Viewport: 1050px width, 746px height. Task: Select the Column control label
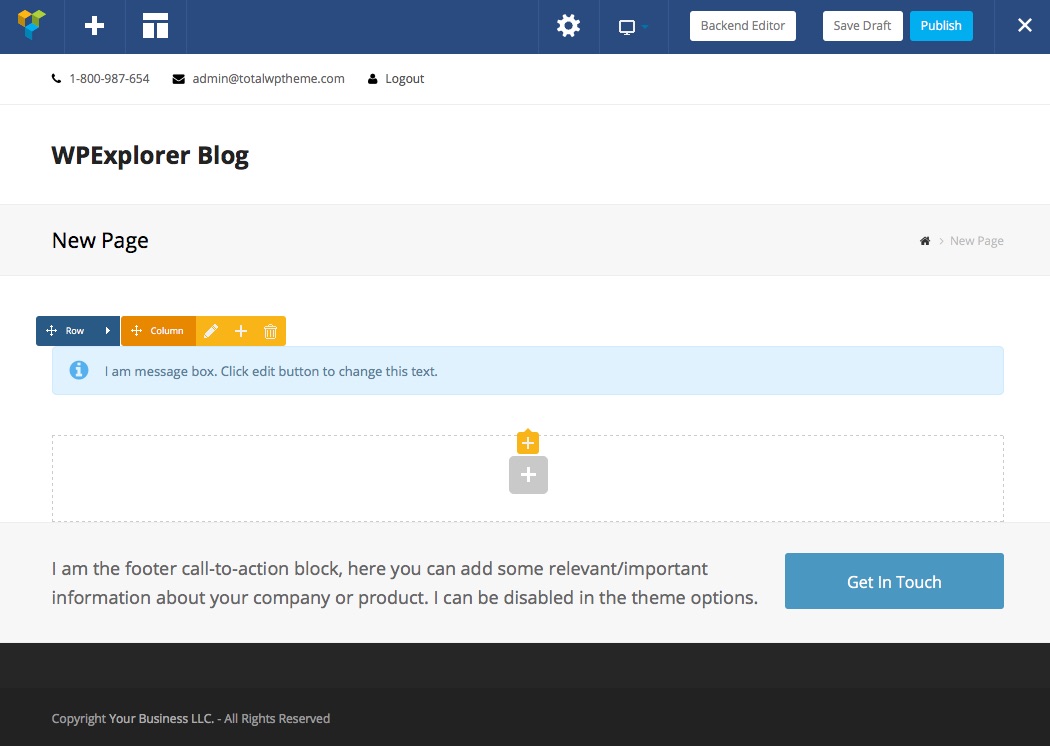167,331
